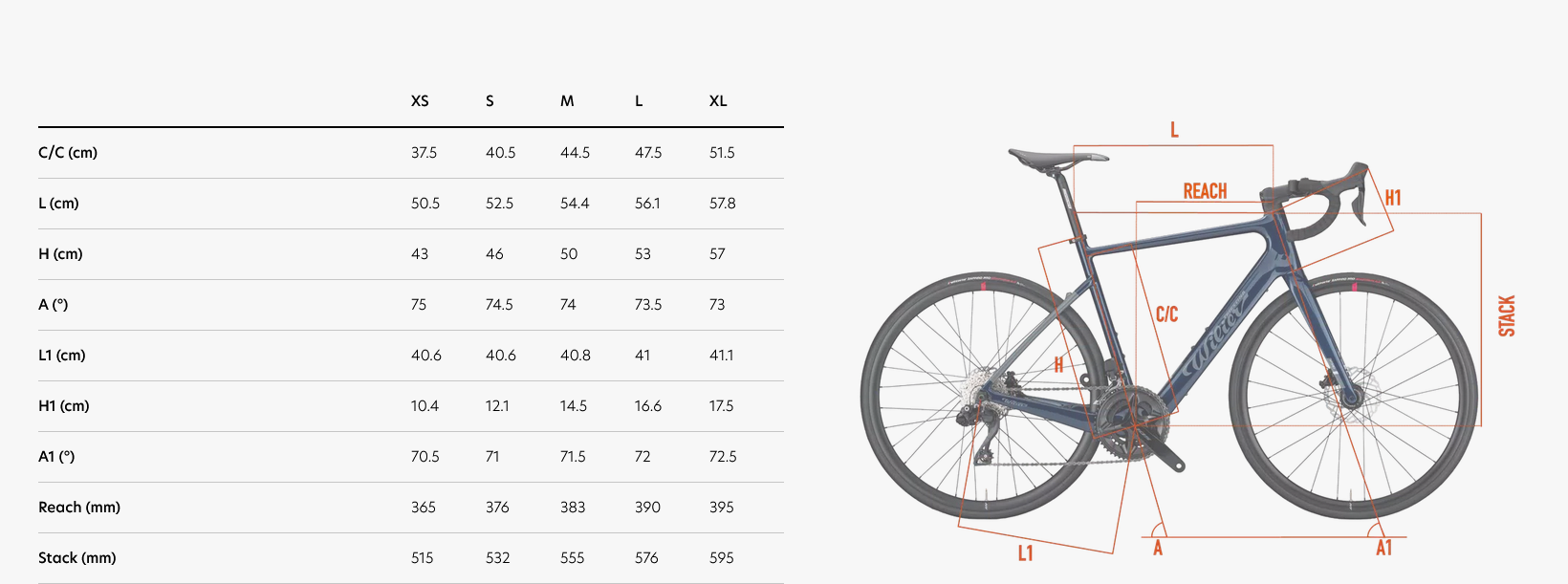
Task: Click the STACK label on bike diagram
Action: 1507,315
